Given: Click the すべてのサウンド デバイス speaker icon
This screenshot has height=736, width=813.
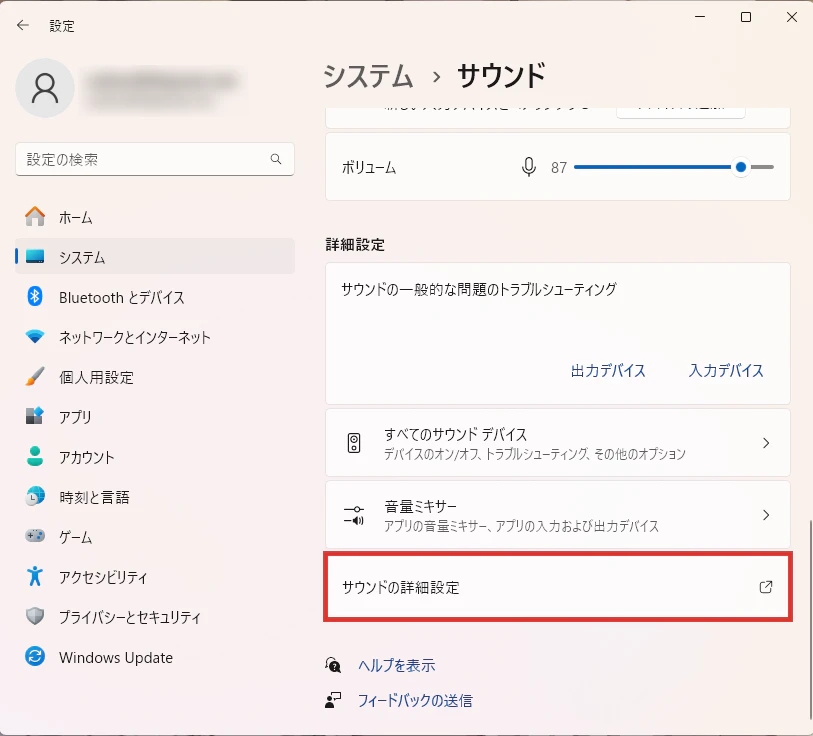Looking at the screenshot, I should (354, 444).
